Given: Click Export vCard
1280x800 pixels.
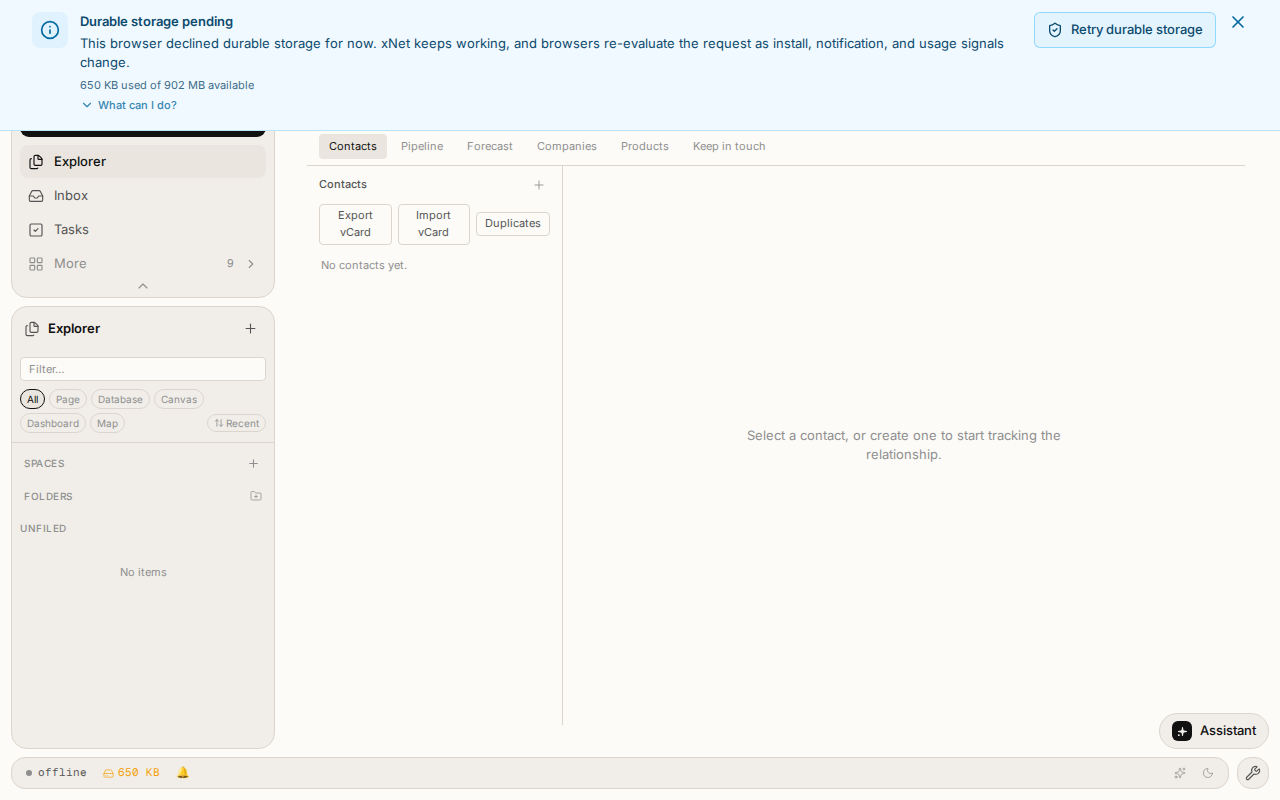Looking at the screenshot, I should tap(355, 224).
